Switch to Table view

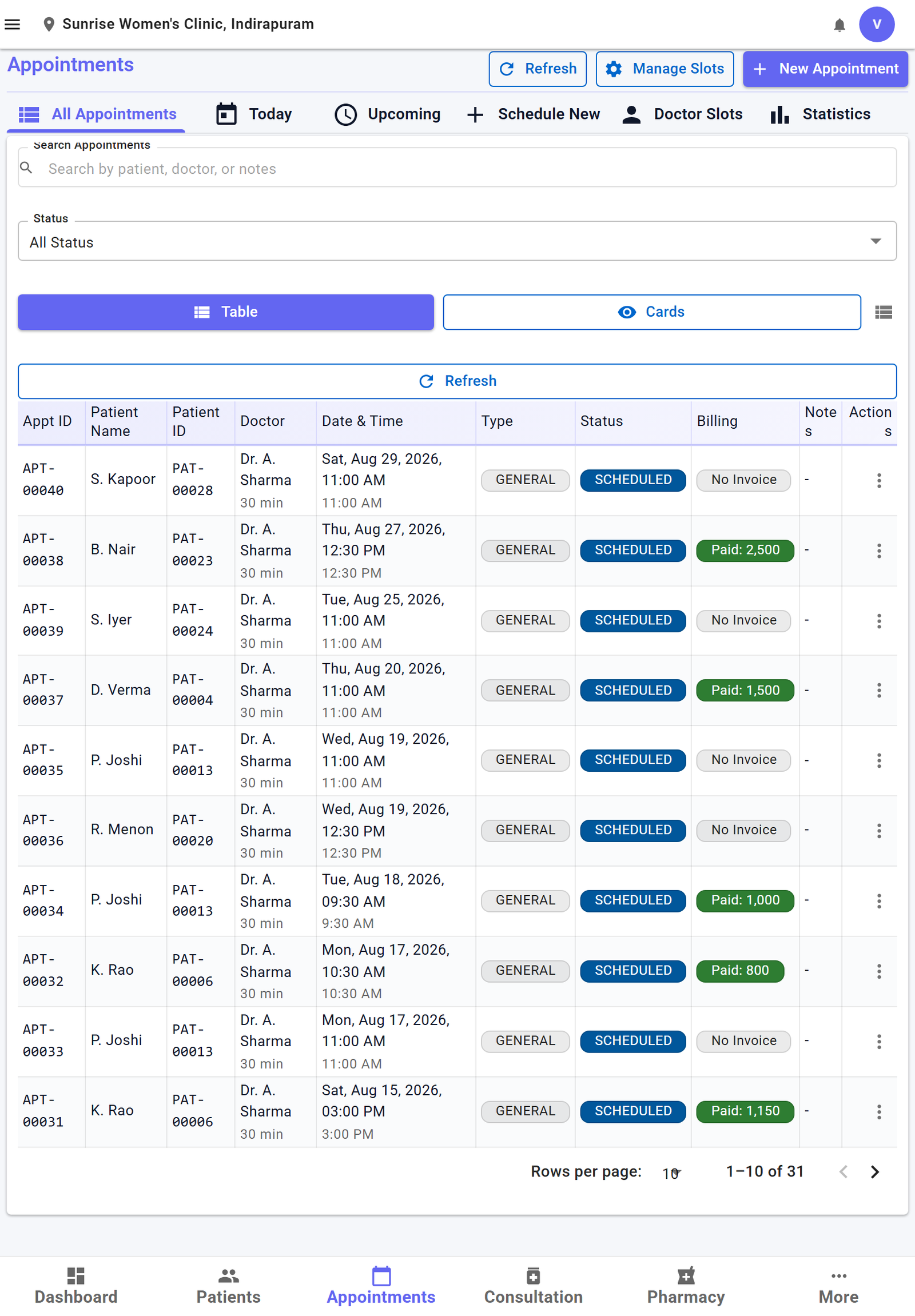pos(226,312)
